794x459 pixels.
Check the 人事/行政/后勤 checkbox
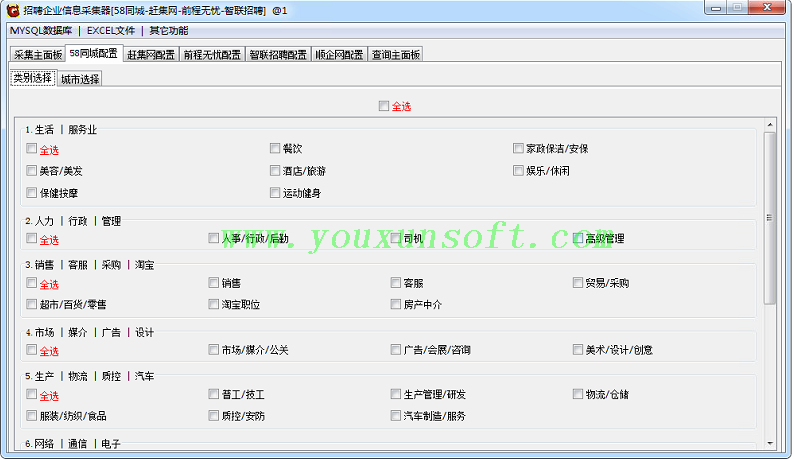click(214, 238)
